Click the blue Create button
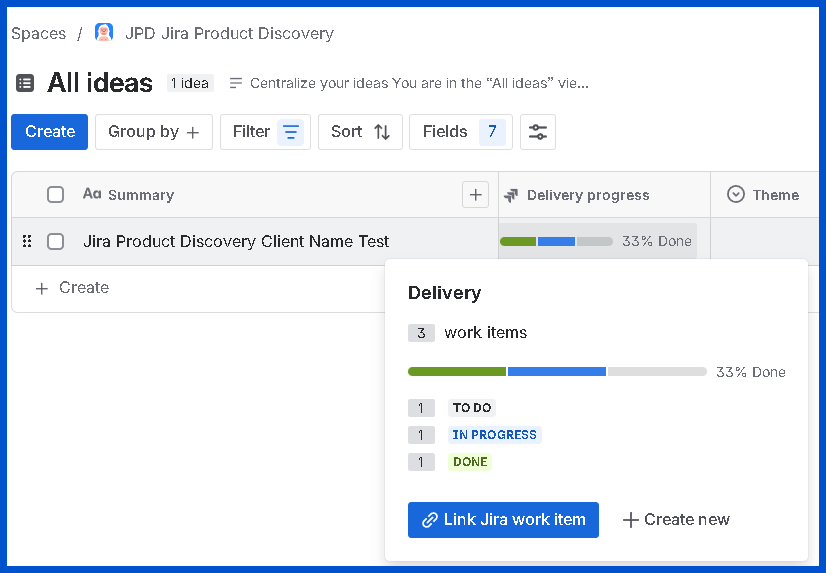The height and width of the screenshot is (573, 826). (x=50, y=132)
